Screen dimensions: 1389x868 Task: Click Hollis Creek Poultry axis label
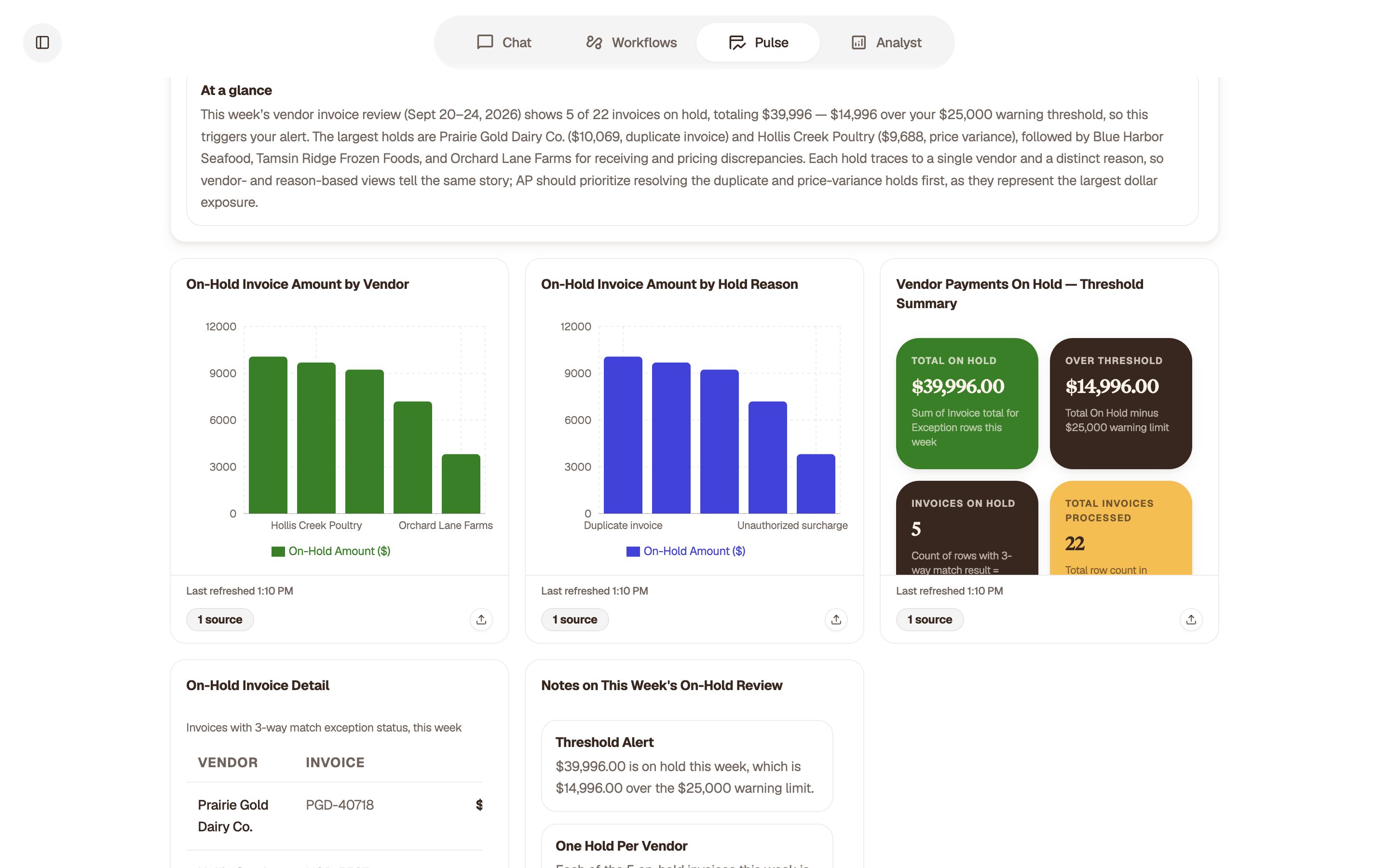pos(316,525)
